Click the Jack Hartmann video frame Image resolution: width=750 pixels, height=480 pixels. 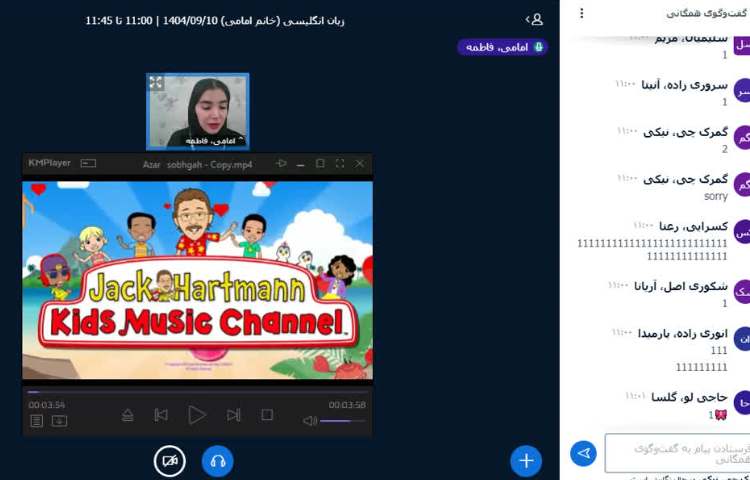tap(198, 280)
